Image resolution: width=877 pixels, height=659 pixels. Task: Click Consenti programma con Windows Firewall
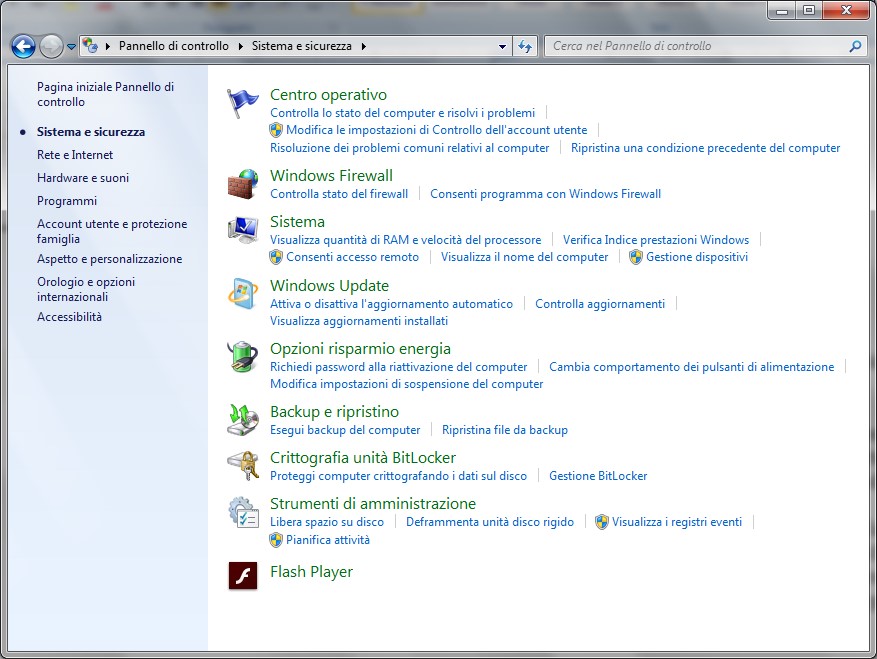coord(545,194)
